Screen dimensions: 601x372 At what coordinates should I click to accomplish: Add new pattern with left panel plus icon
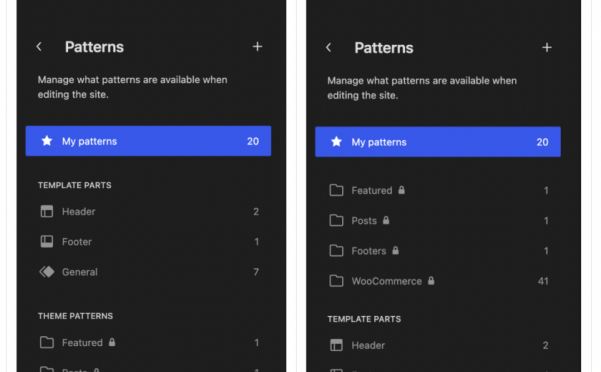pos(257,47)
